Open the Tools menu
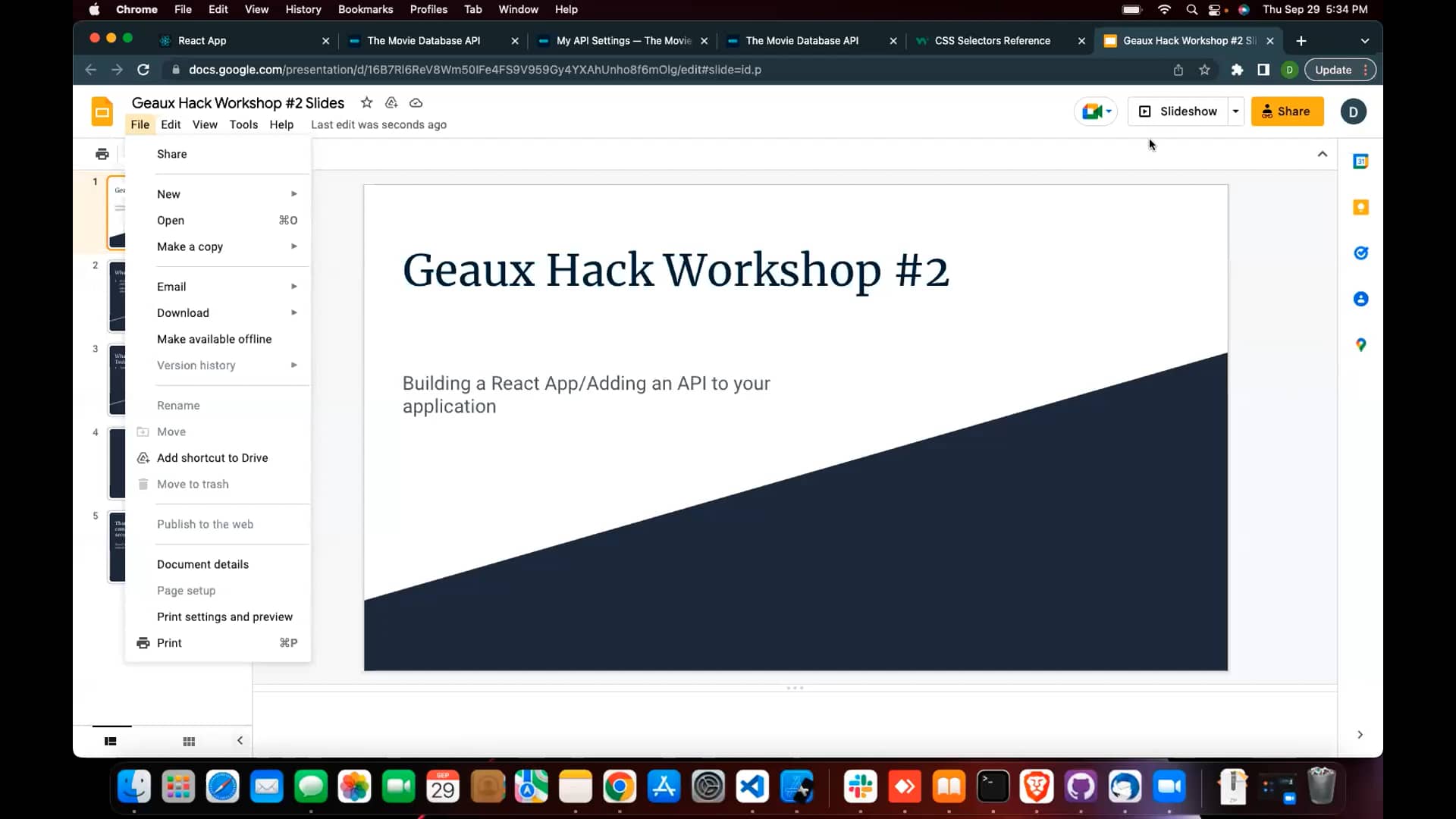Screen dimensions: 1456x819 click(243, 124)
